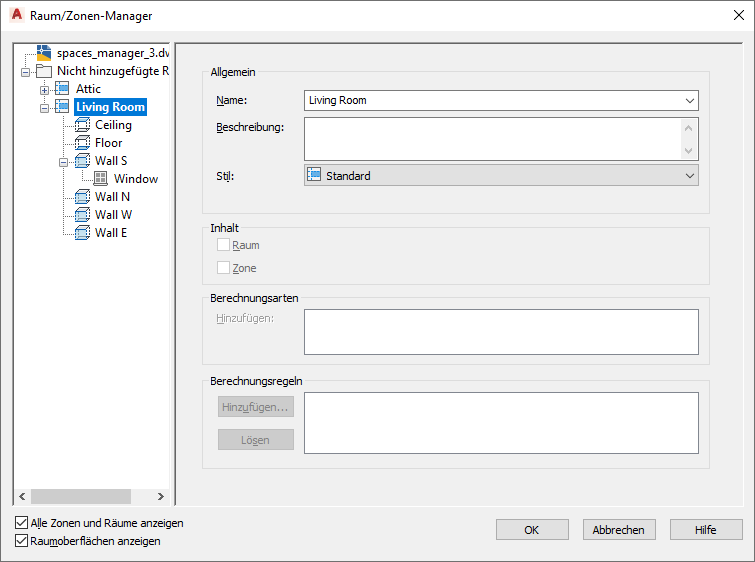755x562 pixels.
Task: Click the Wall N surface icon
Action: [x=82, y=197]
